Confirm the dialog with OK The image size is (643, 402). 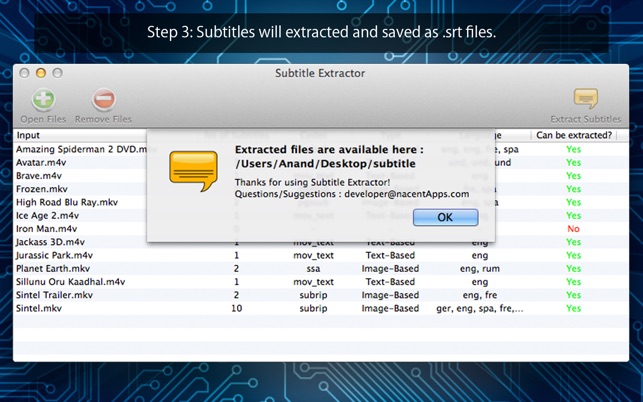(x=445, y=217)
